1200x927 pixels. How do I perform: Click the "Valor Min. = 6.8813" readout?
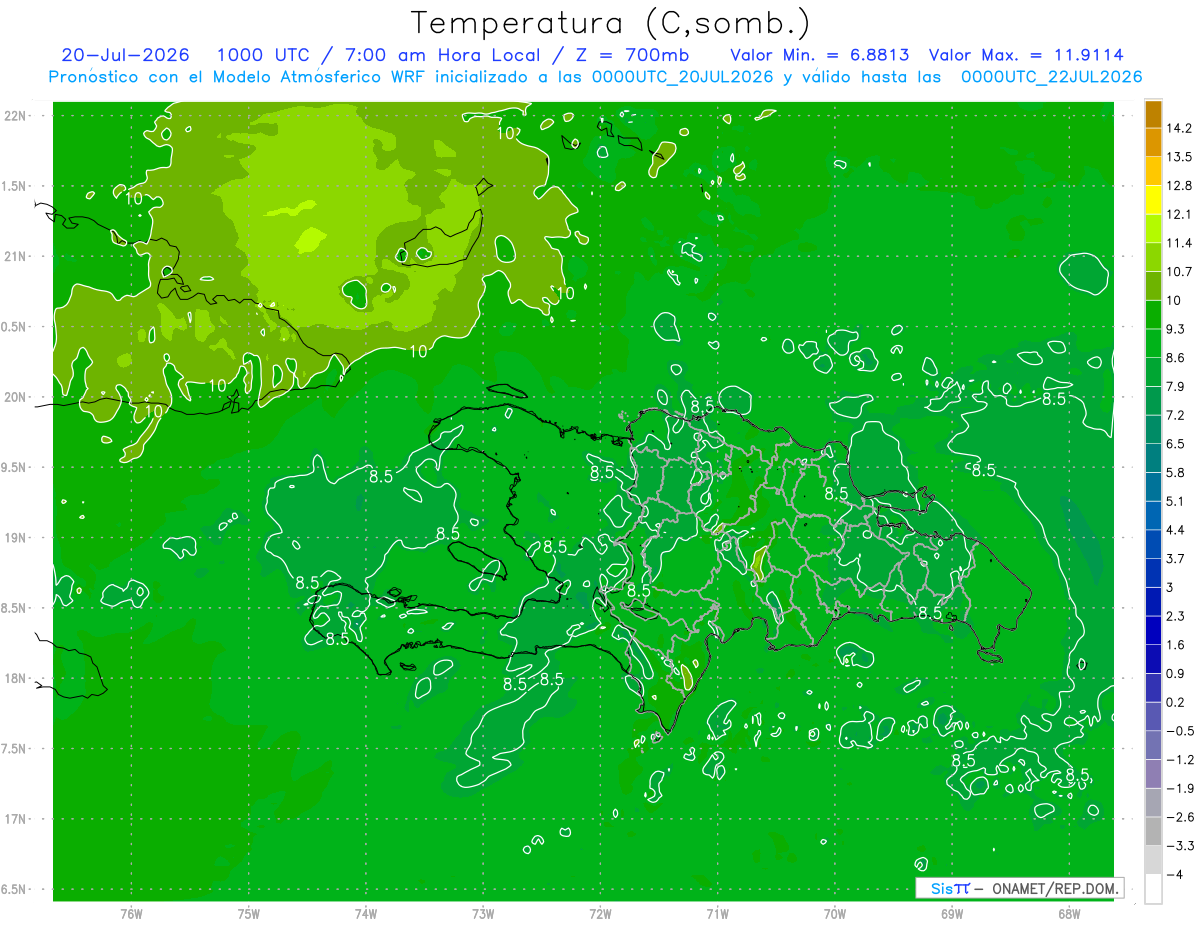(x=820, y=55)
